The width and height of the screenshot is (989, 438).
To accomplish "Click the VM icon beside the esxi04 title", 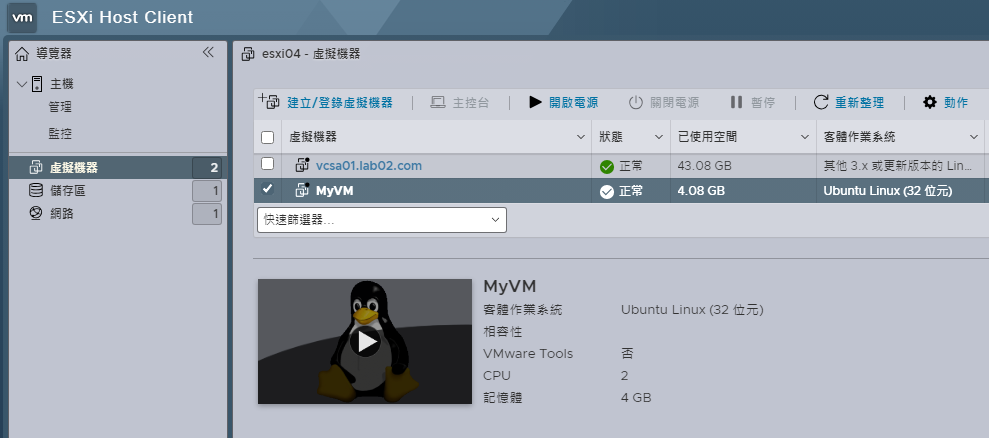I will [x=249, y=54].
